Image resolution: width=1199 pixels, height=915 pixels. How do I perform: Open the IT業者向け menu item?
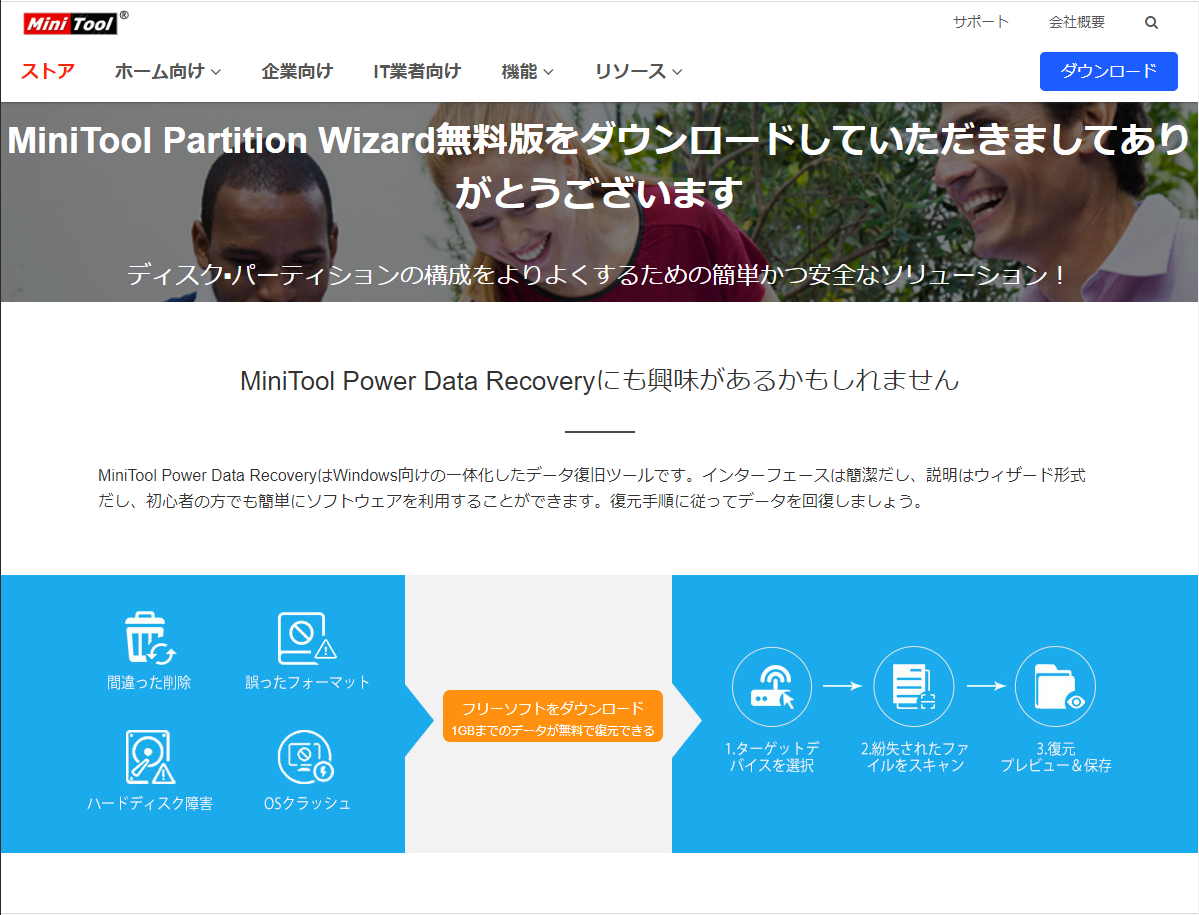[417, 71]
